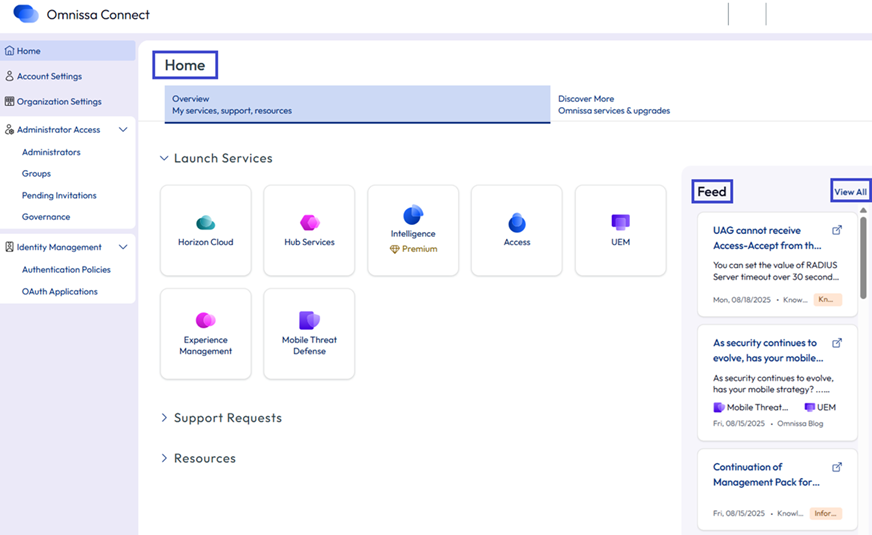Viewport: 872px width, 535px height.
Task: Open UAG article external link icon
Action: tap(837, 230)
